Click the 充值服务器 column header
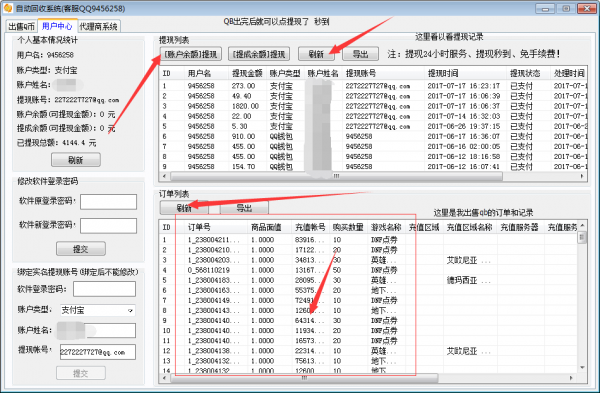Viewport: 600px width, 393px height. pos(520,227)
